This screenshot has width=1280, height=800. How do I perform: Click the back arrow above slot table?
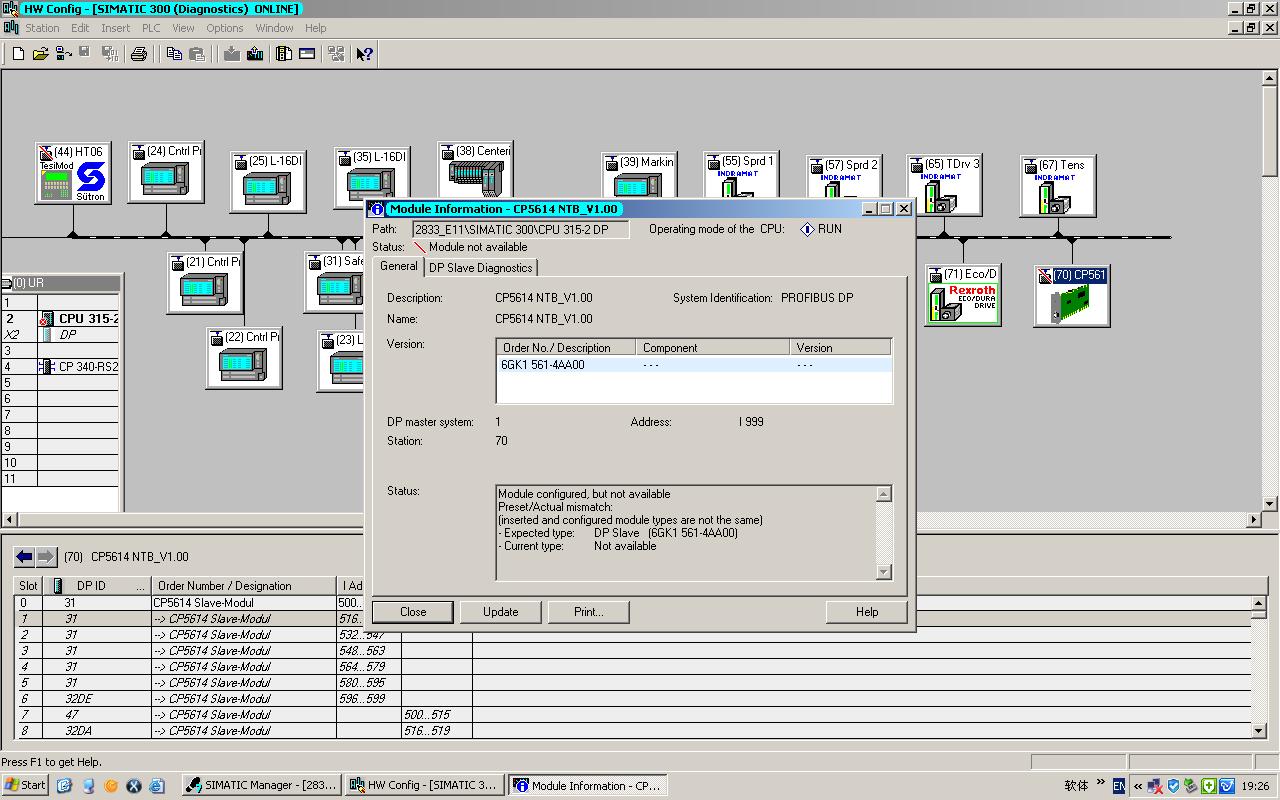coord(24,557)
